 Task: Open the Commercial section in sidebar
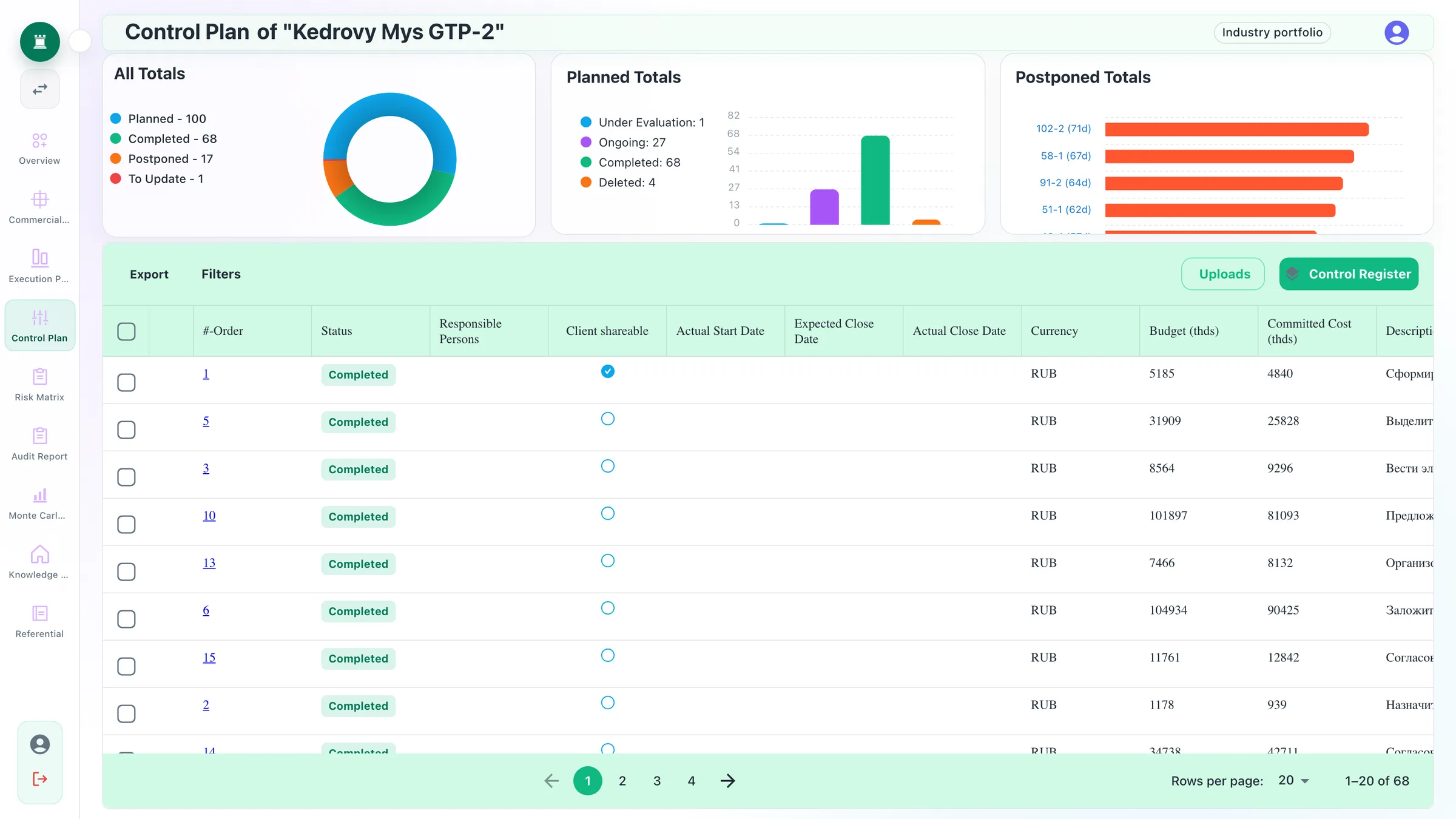[x=39, y=208]
